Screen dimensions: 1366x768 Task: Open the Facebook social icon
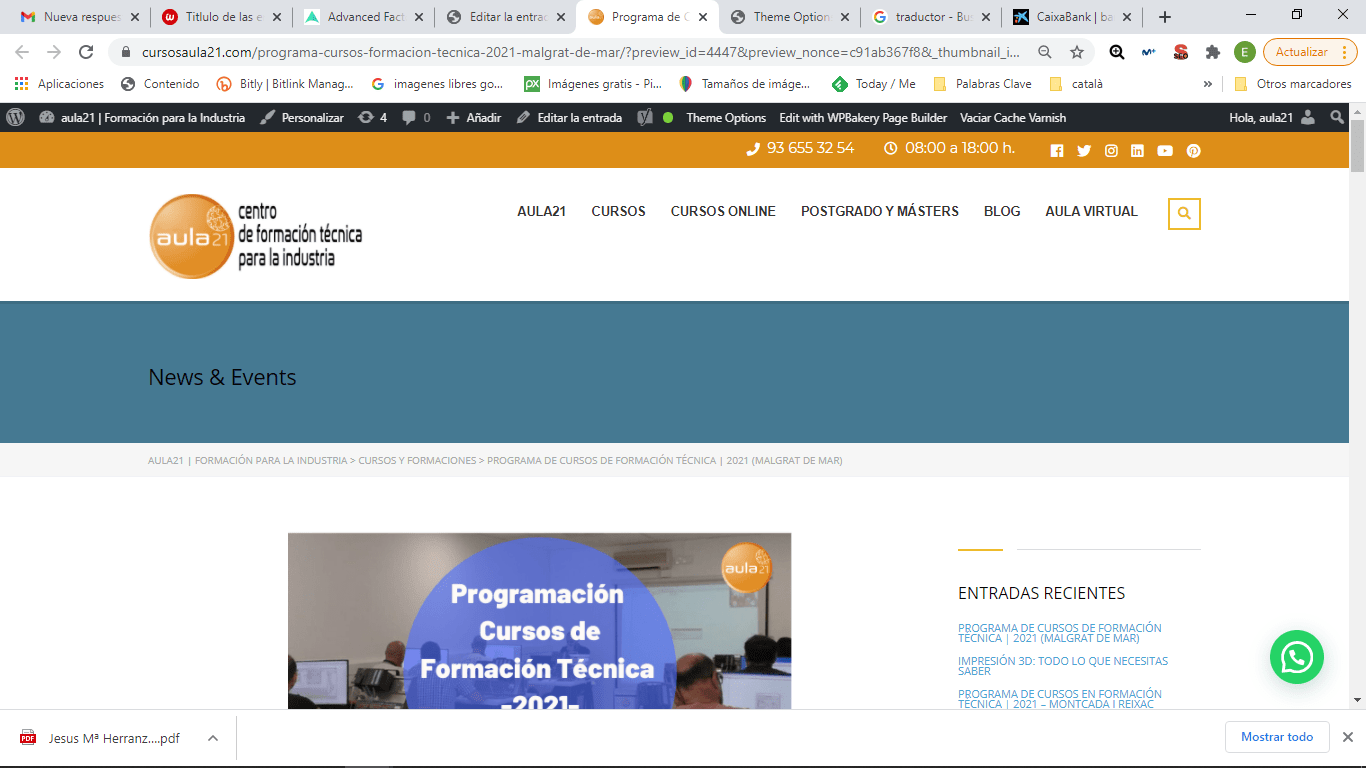pyautogui.click(x=1057, y=151)
